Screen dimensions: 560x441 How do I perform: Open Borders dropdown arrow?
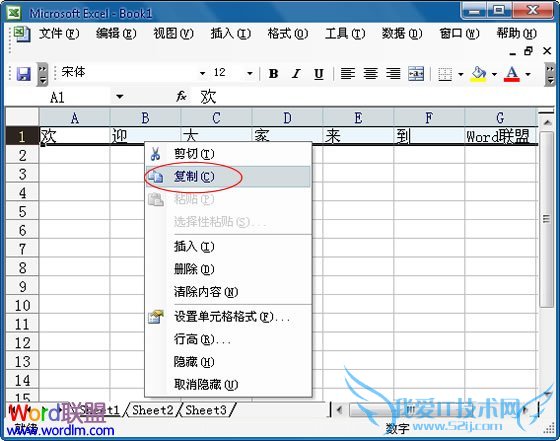tap(461, 74)
